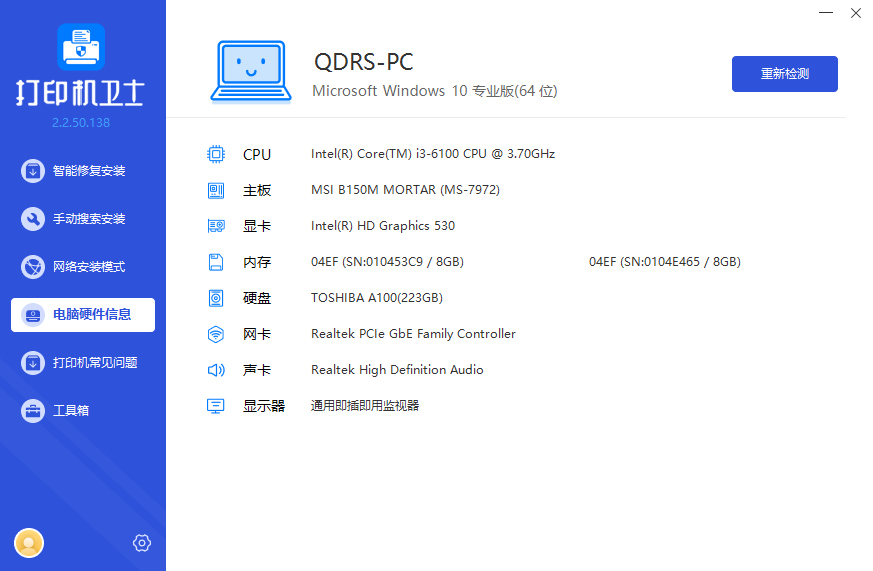Click TOSHIBA A100(223GB) text
This screenshot has height=571, width=873.
click(x=377, y=298)
